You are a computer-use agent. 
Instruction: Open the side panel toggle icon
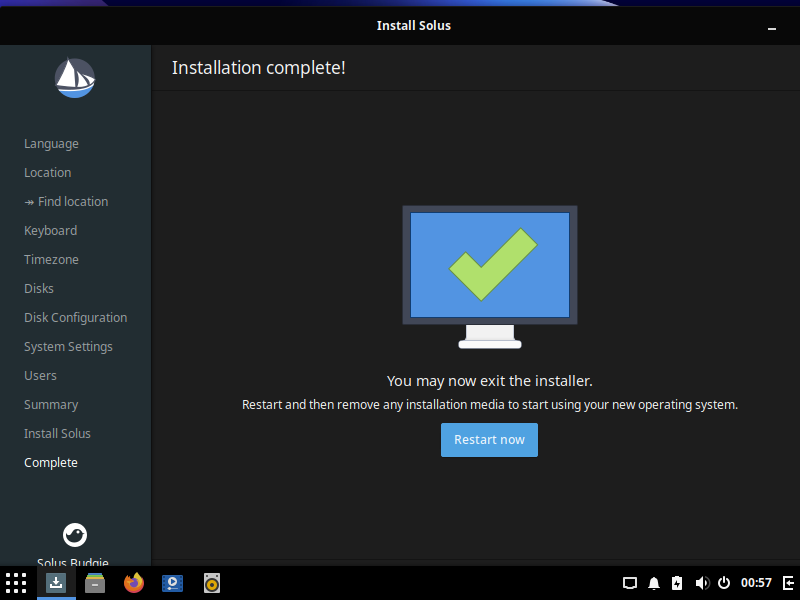coord(788,583)
